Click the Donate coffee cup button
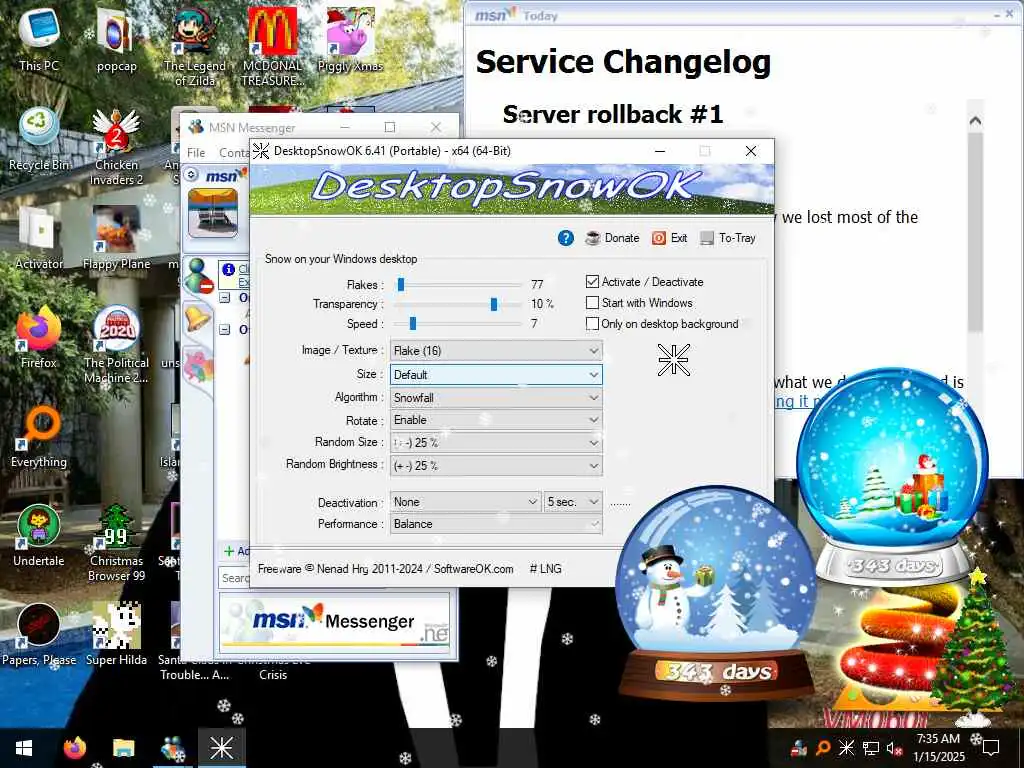1024x768 pixels. pos(612,238)
